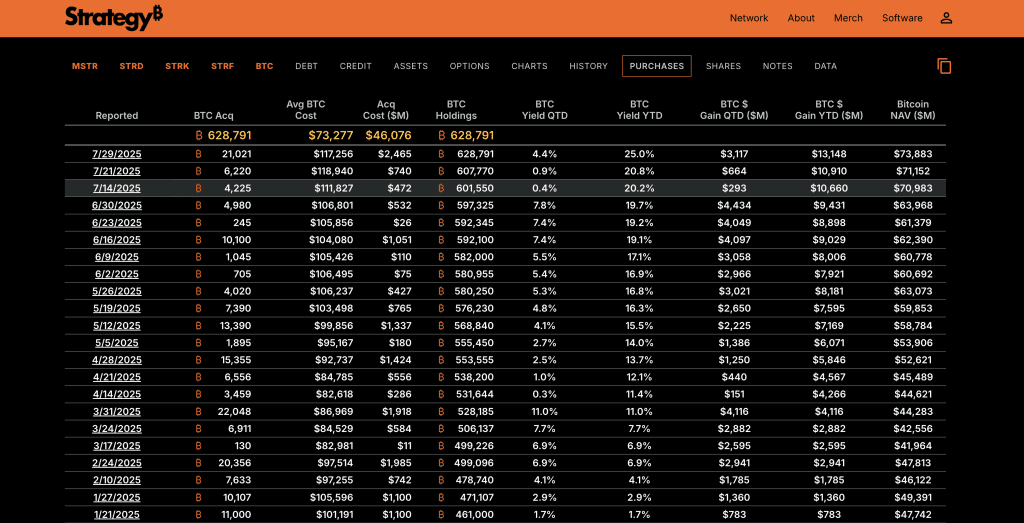Open the SHARES tab
Viewport: 1024px width, 523px height.
click(724, 66)
